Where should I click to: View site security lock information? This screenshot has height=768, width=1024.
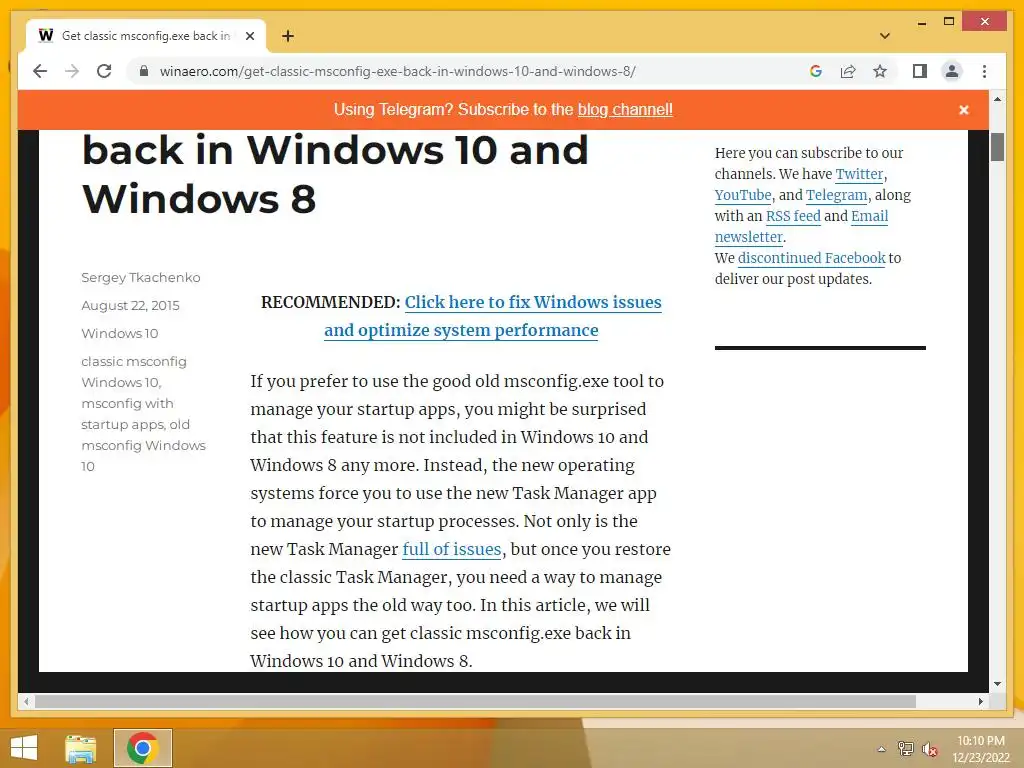144,71
